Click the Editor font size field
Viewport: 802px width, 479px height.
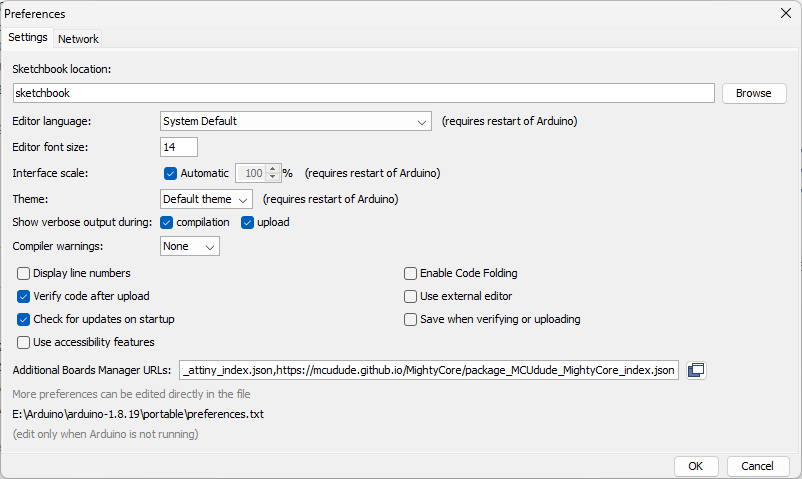[x=179, y=147]
